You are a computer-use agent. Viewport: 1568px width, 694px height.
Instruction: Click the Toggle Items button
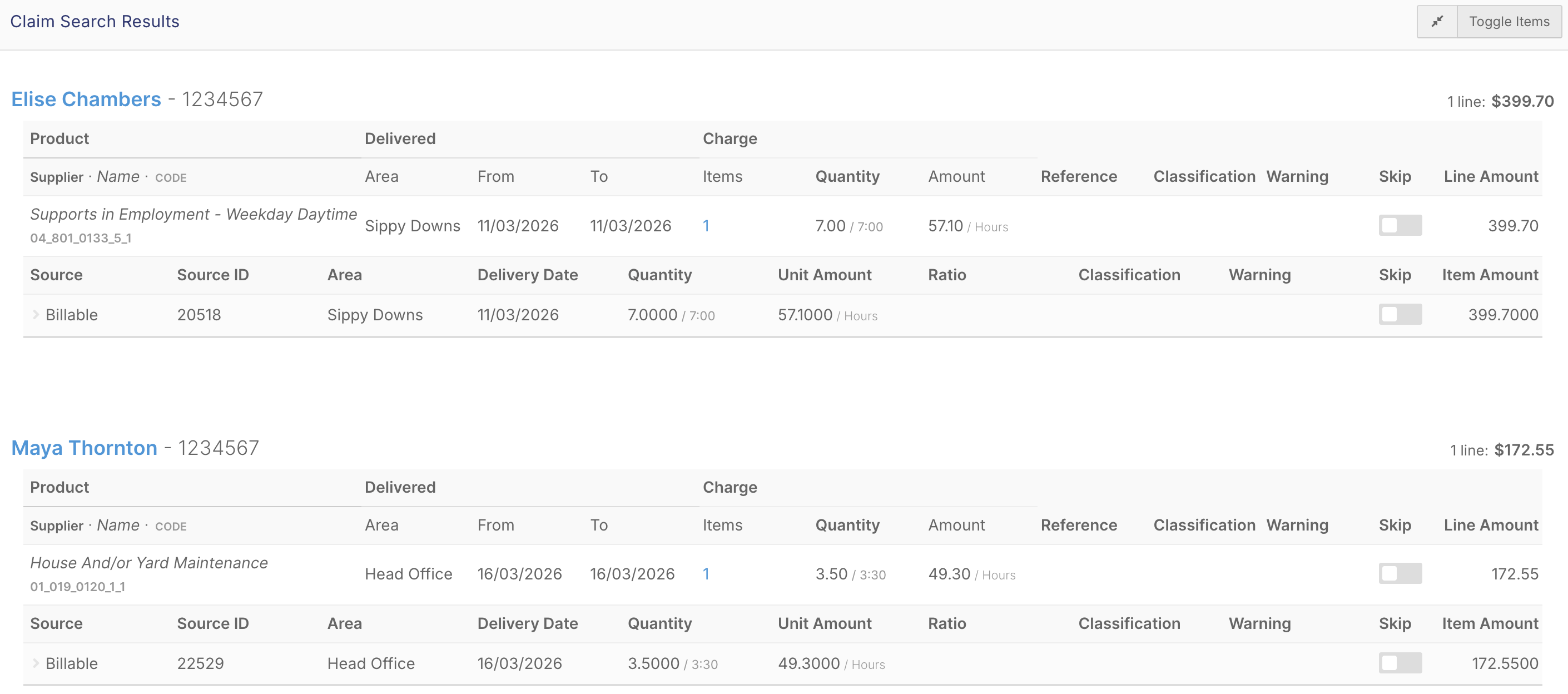[x=1509, y=22]
